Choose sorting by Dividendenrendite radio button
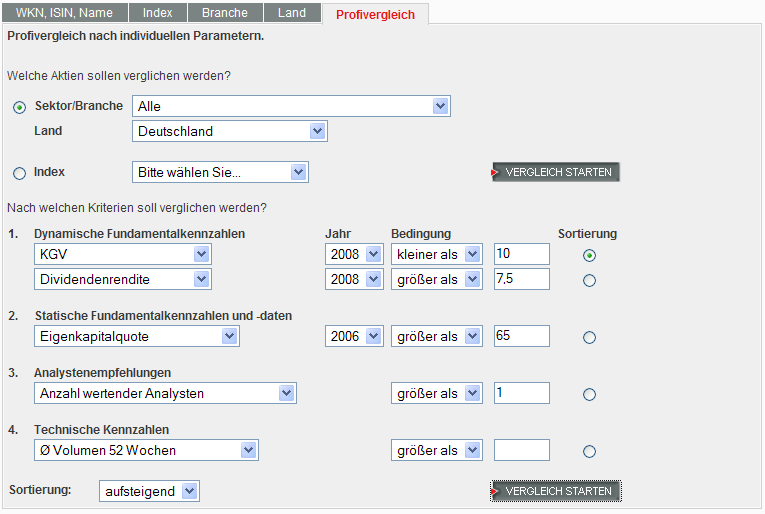 pyautogui.click(x=589, y=280)
